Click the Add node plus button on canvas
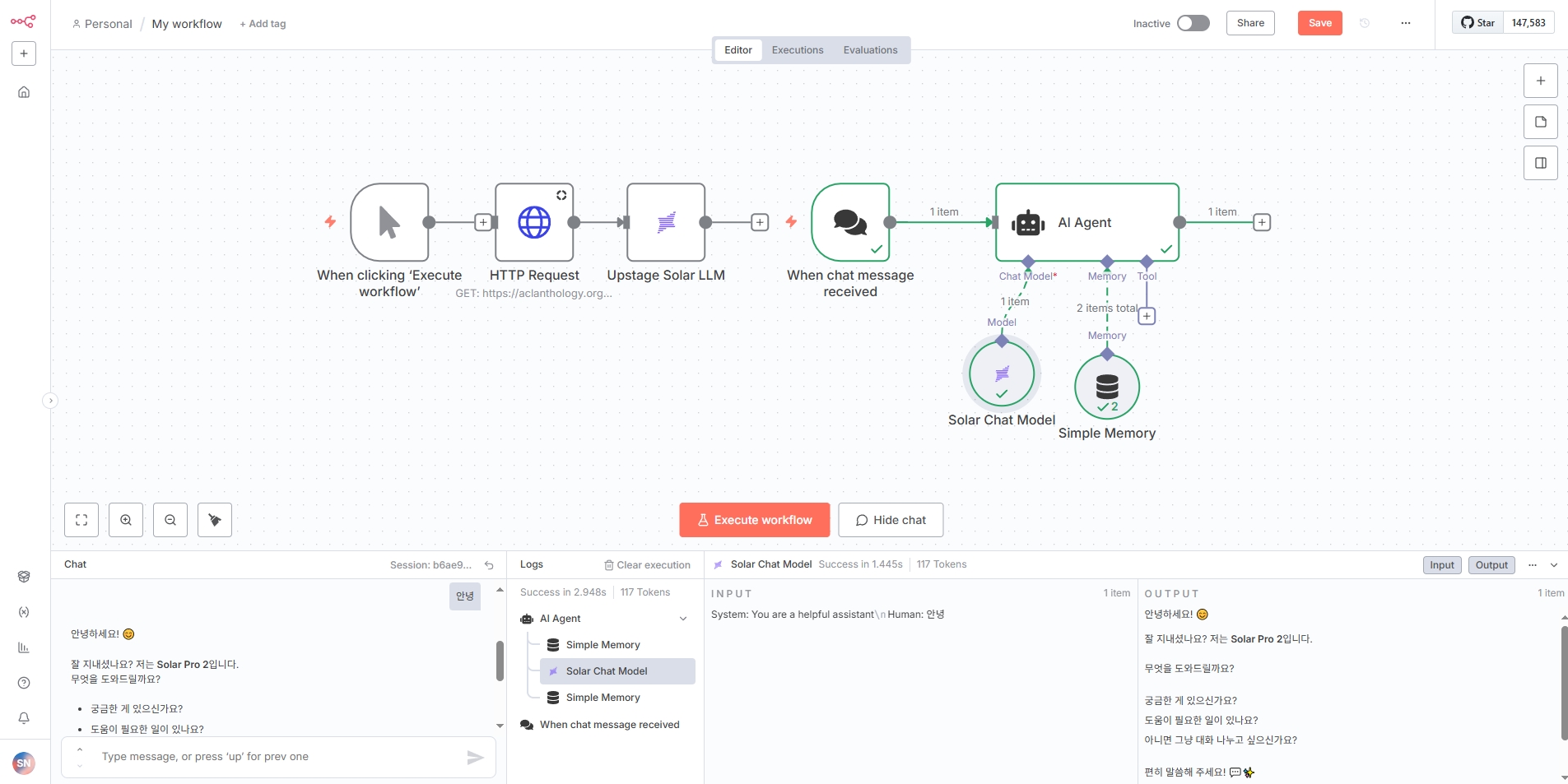The height and width of the screenshot is (784, 1568). coord(1541,81)
